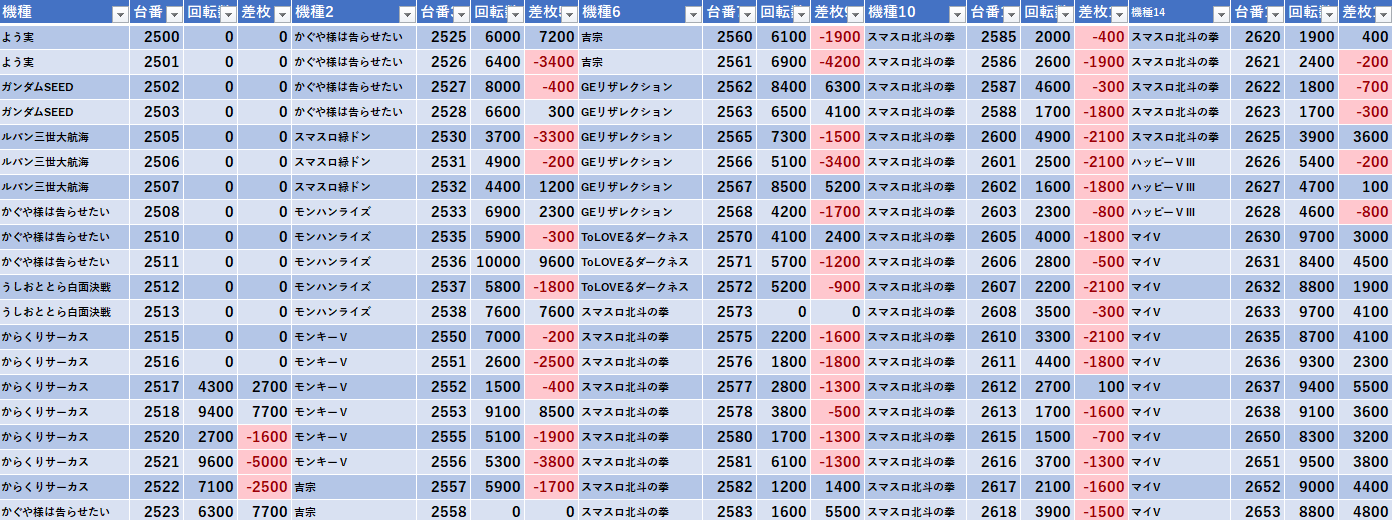Open the 機種 column filter dropdown
Viewport: 1392px width, 520px height.
tap(120, 14)
